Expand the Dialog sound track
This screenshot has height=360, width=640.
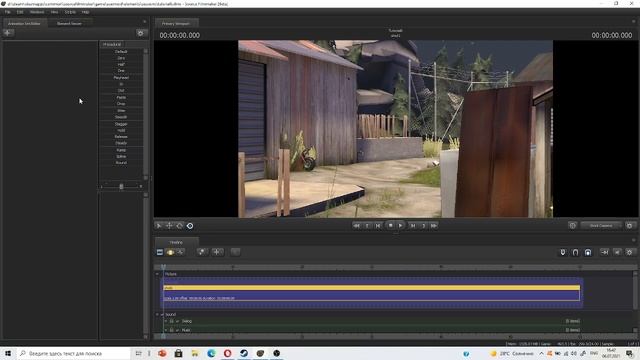166,321
